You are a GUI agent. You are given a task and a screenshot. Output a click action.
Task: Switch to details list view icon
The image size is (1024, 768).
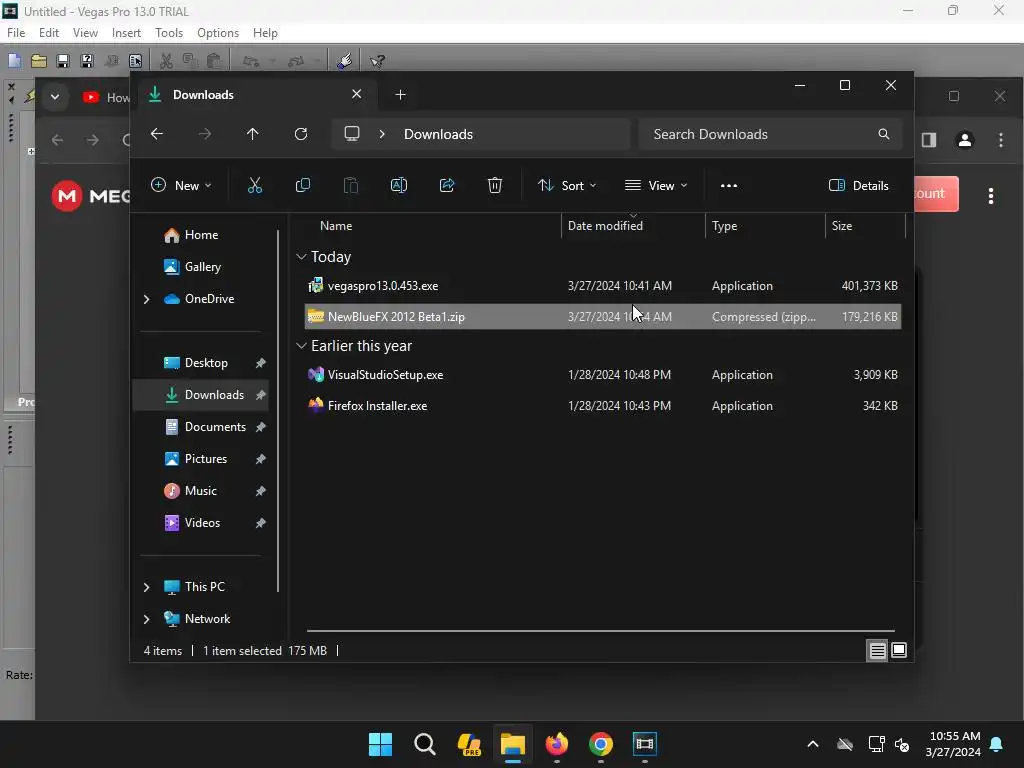[x=877, y=650]
